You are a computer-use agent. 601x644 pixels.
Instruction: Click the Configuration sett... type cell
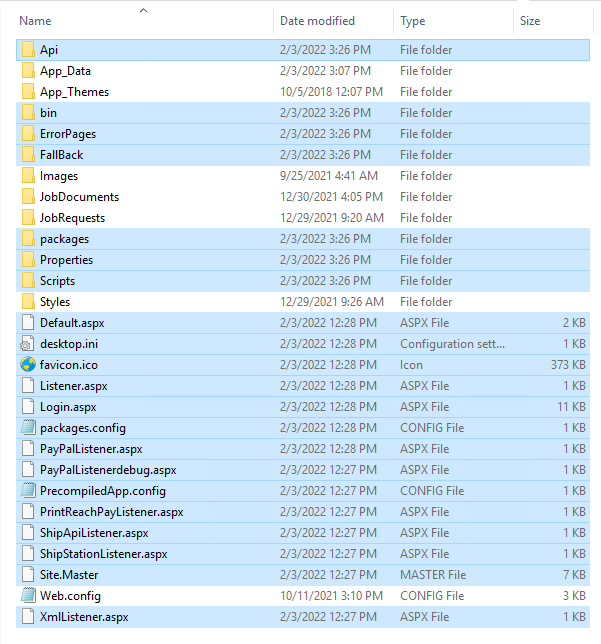(452, 344)
